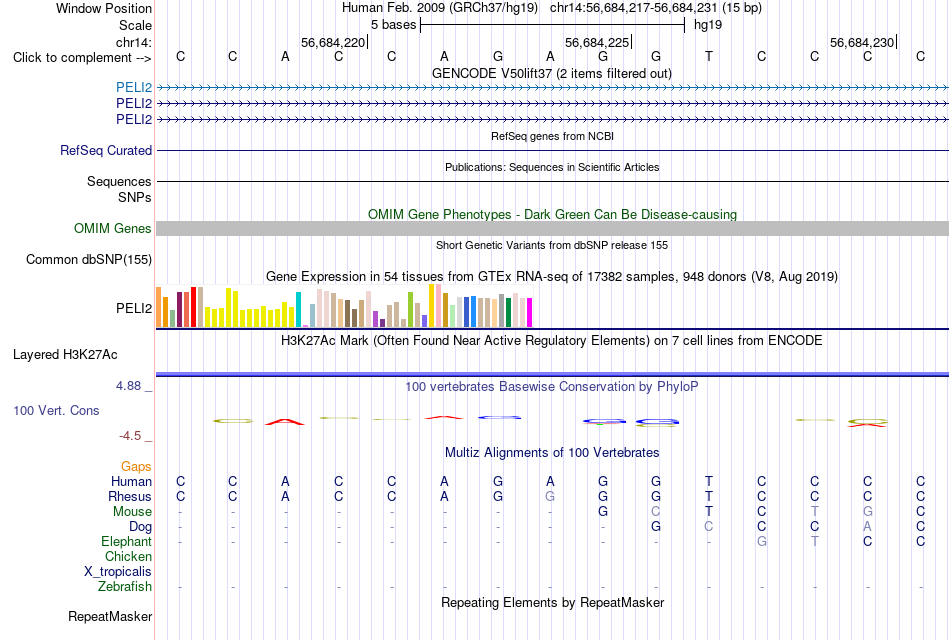The image size is (950, 640).
Task: Click 'Repeating Elements by RepeatMasker' title
Action: pyautogui.click(x=553, y=602)
